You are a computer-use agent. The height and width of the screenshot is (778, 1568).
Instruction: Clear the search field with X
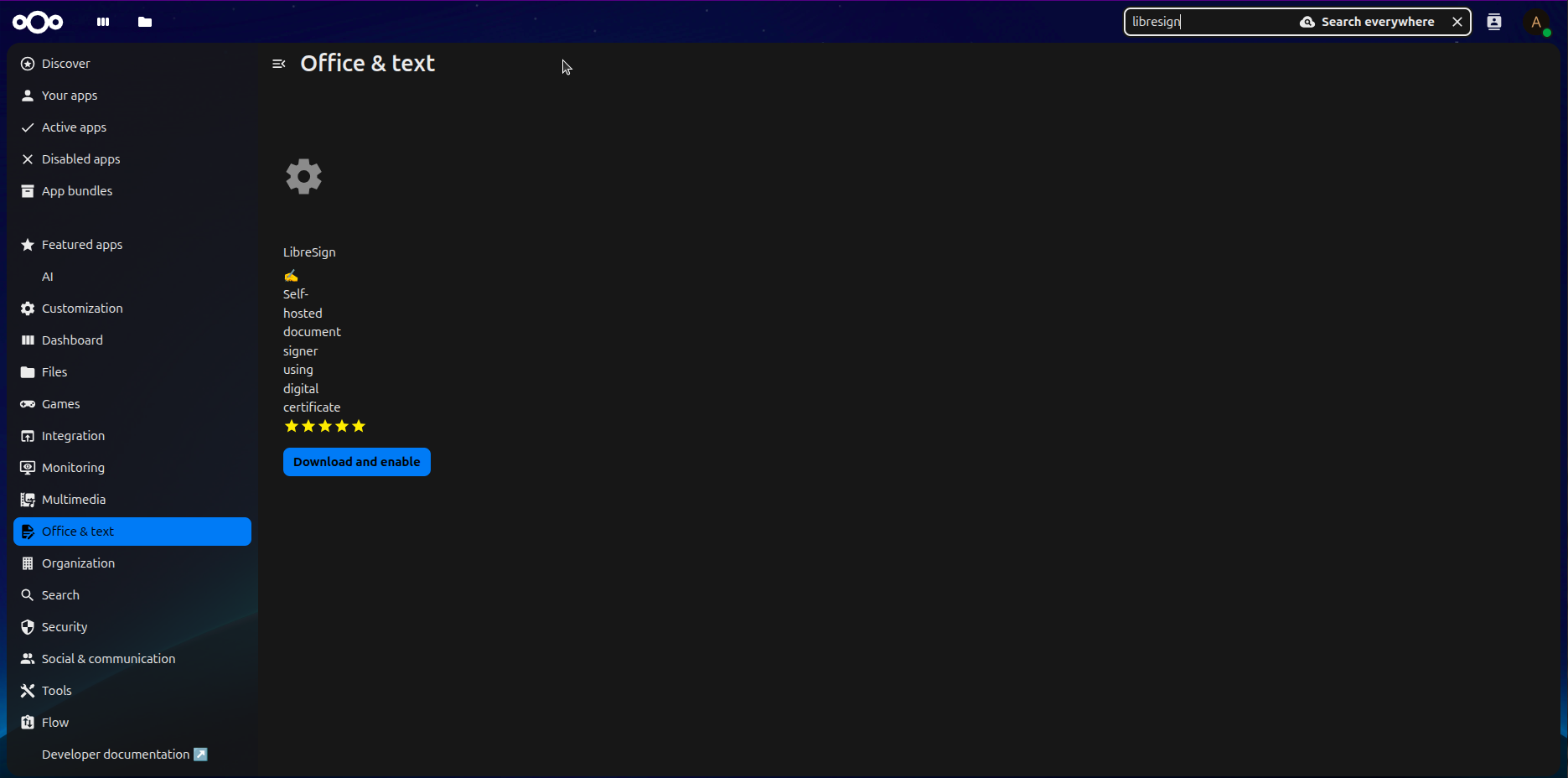1457,23
